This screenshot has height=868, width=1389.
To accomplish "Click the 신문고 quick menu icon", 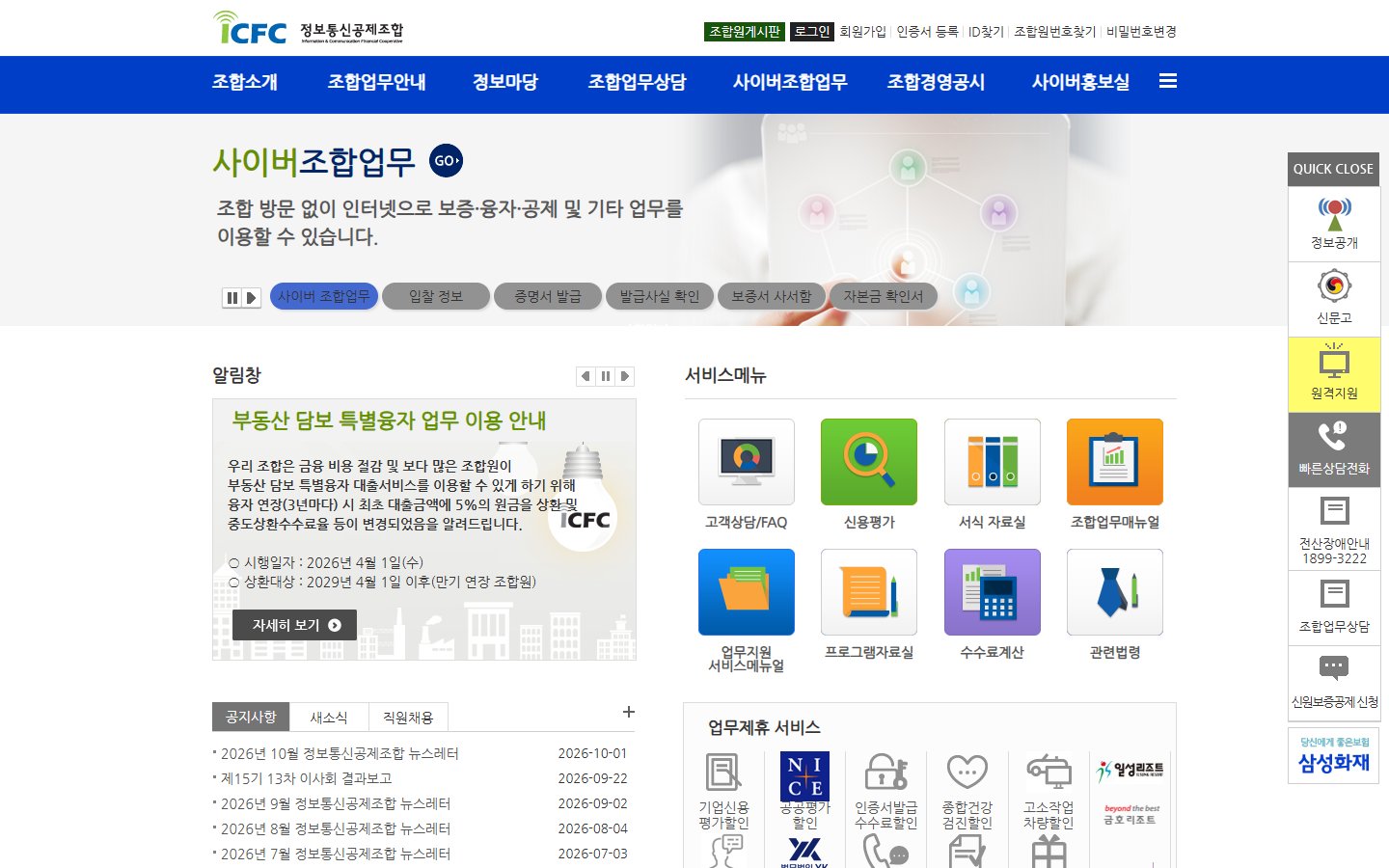I will point(1334,299).
